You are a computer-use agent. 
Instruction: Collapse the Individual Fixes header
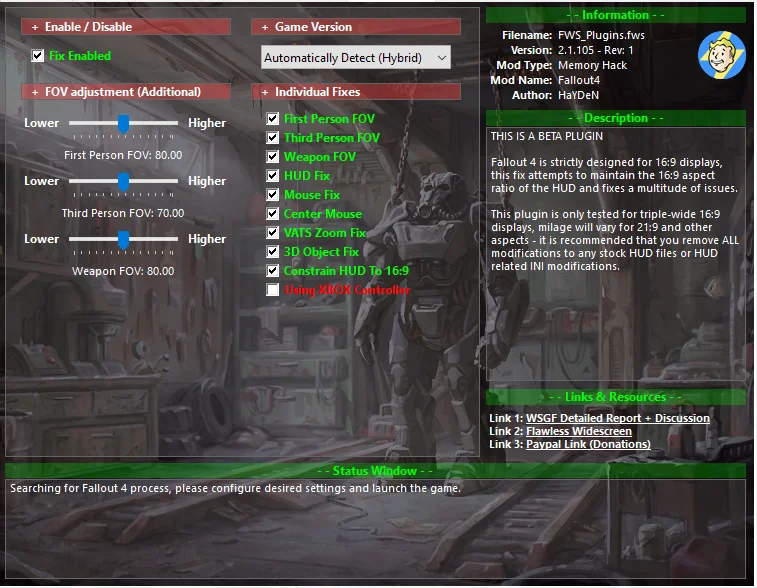point(356,92)
